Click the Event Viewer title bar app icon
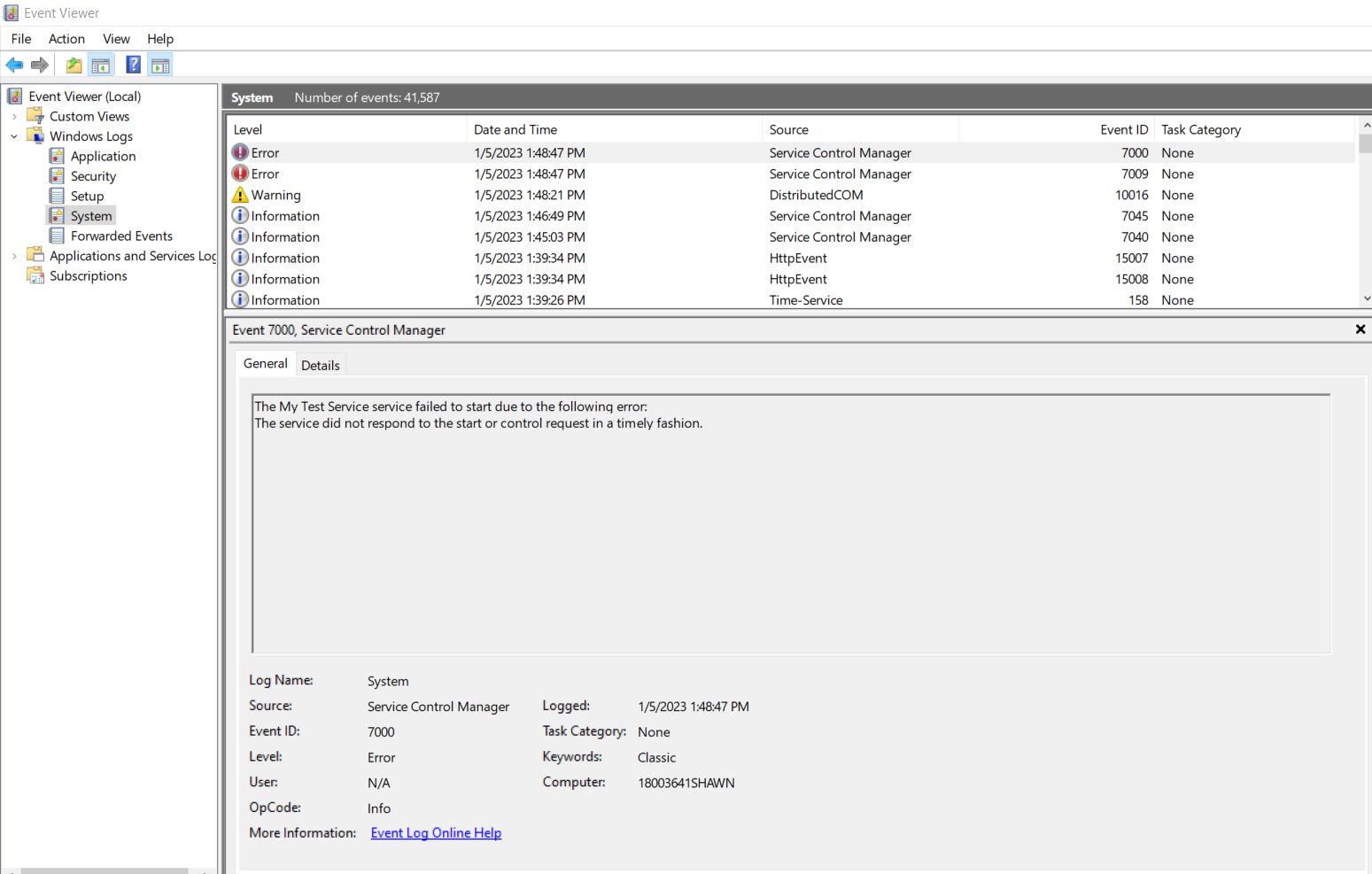The image size is (1372, 874). pos(11,12)
